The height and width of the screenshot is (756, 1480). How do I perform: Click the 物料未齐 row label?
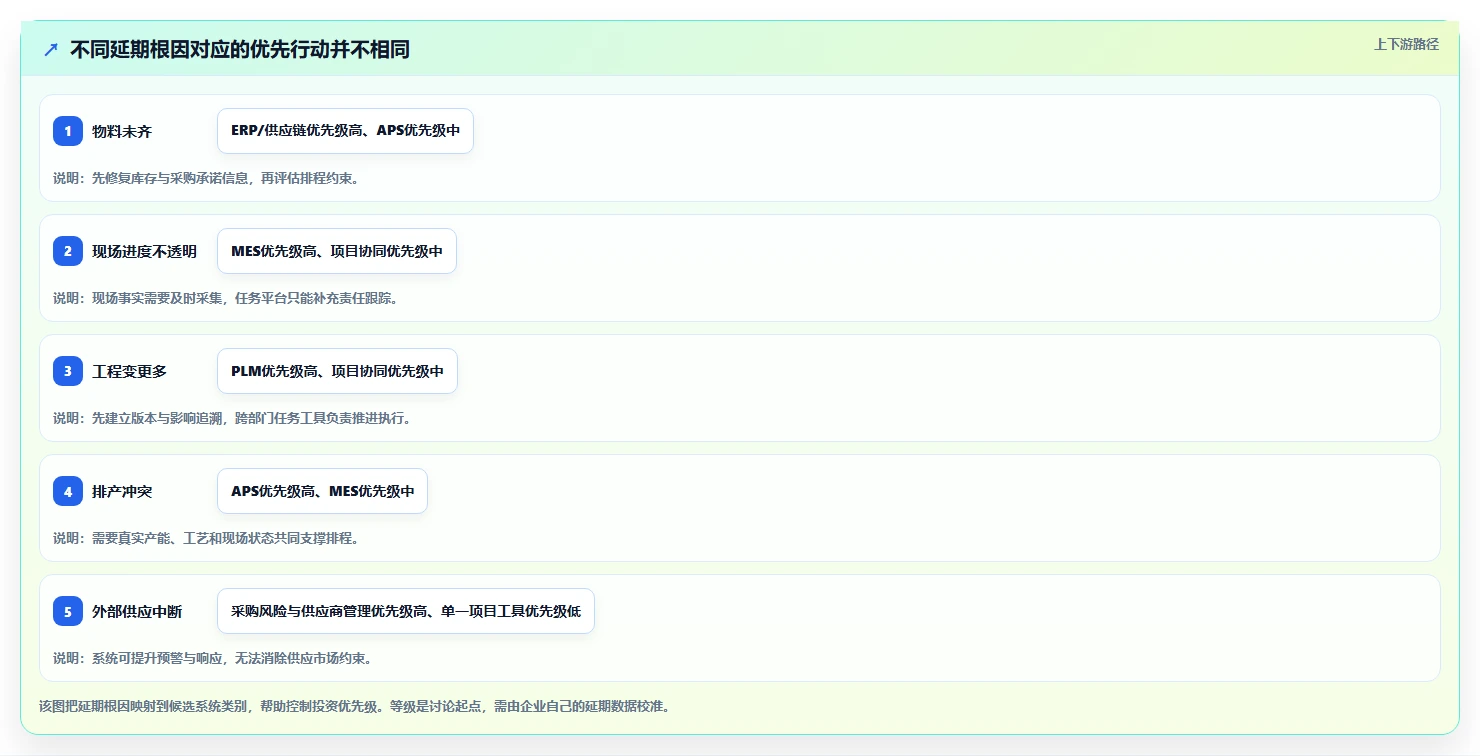click(x=122, y=131)
